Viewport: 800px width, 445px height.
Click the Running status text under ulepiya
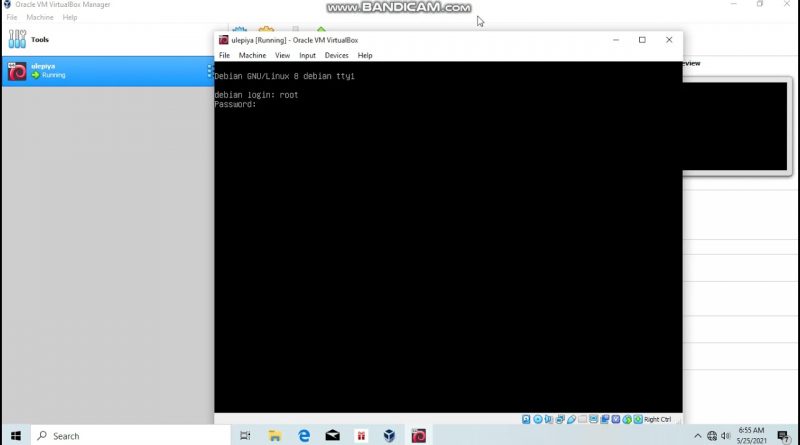tap(54, 75)
